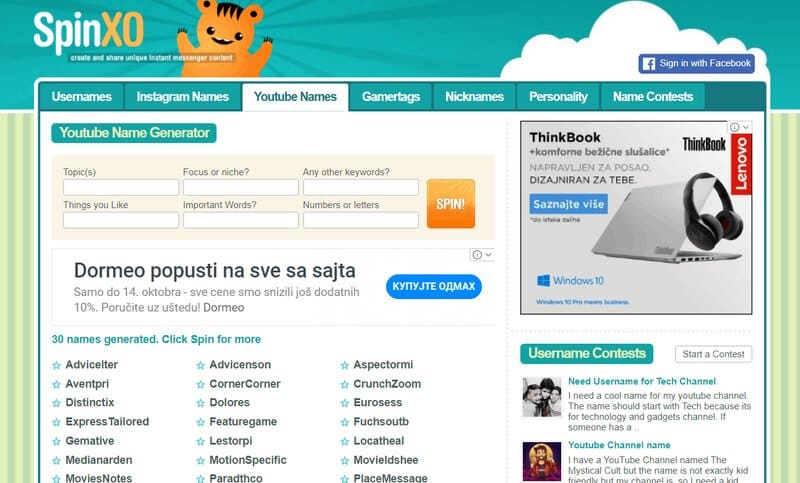Viewport: 800px width, 483px height.
Task: Favorite the name CrunchZoom via its star
Action: tap(344, 385)
